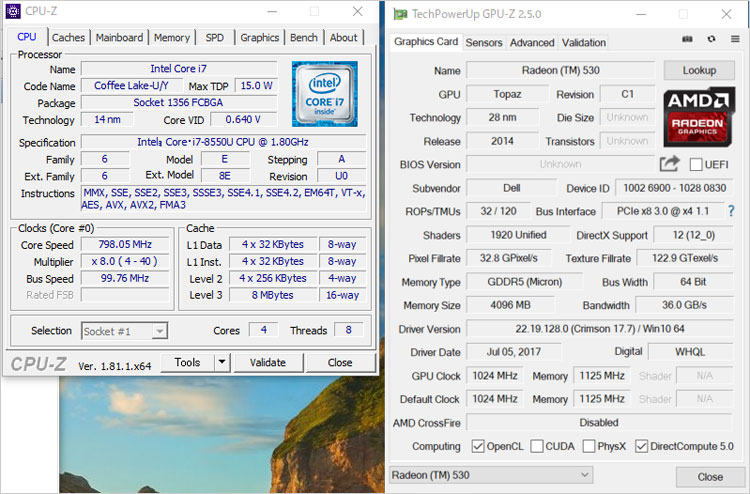The image size is (750, 494).
Task: Click the Specification field with i7-8550U
Action: pos(223,142)
